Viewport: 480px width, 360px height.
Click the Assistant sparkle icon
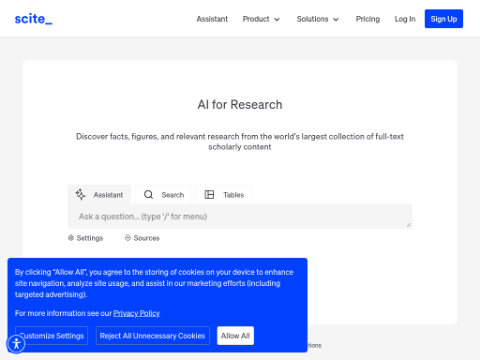[x=80, y=195]
